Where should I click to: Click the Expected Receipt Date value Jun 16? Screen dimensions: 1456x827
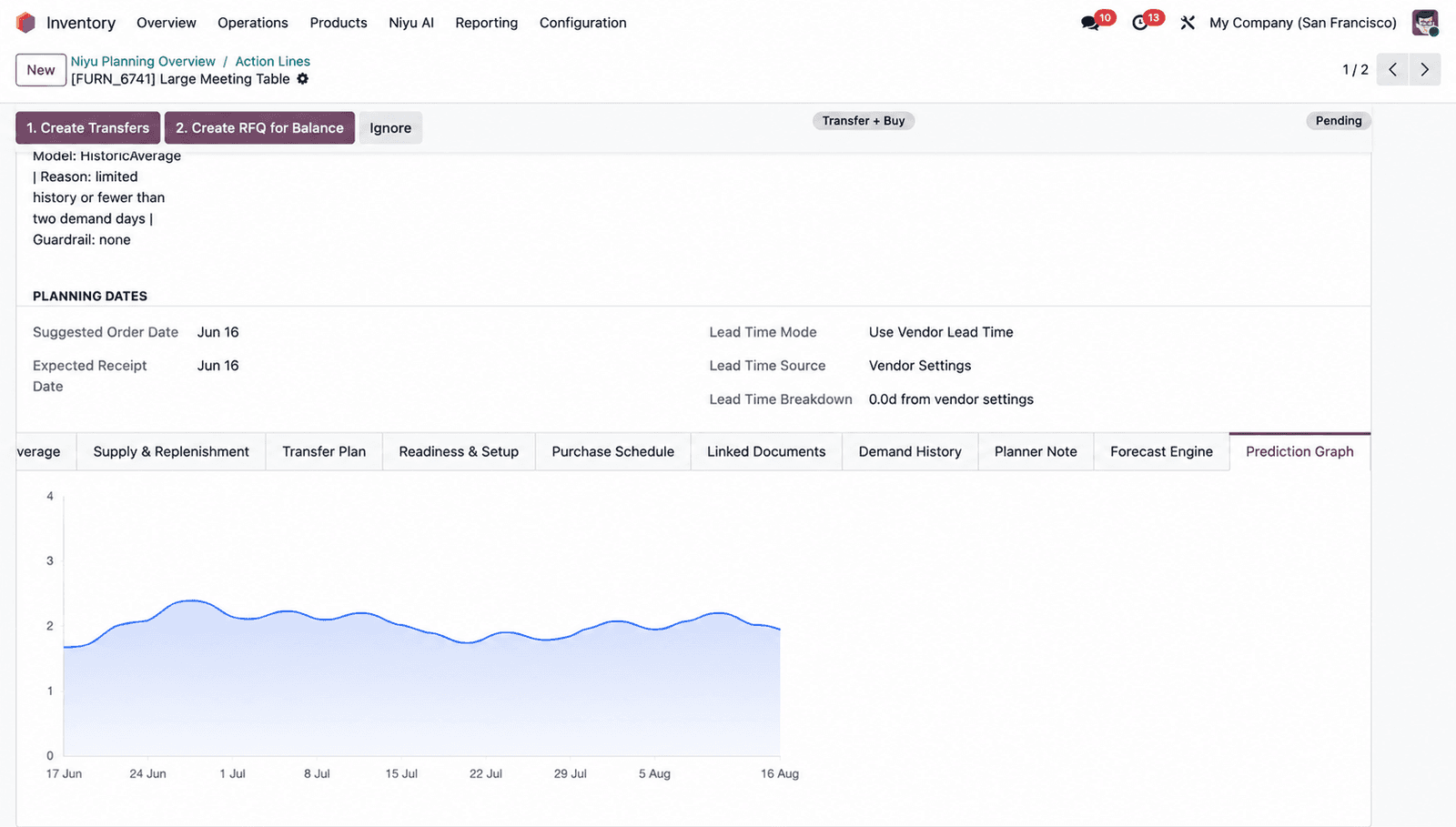(x=218, y=366)
